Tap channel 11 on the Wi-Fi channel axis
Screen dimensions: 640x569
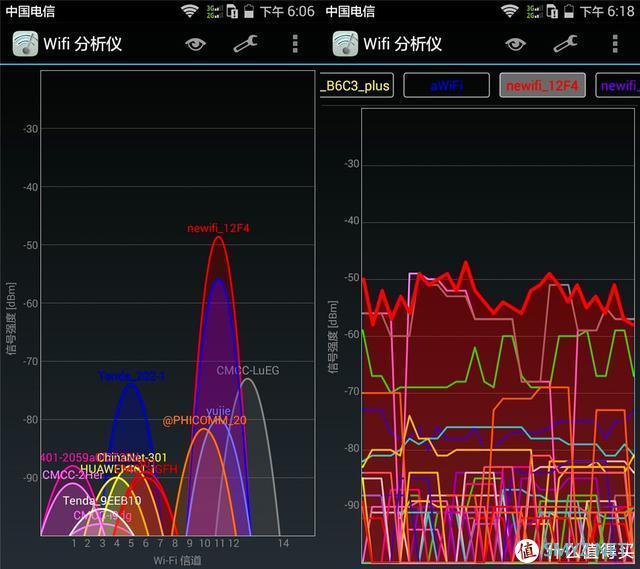220,543
